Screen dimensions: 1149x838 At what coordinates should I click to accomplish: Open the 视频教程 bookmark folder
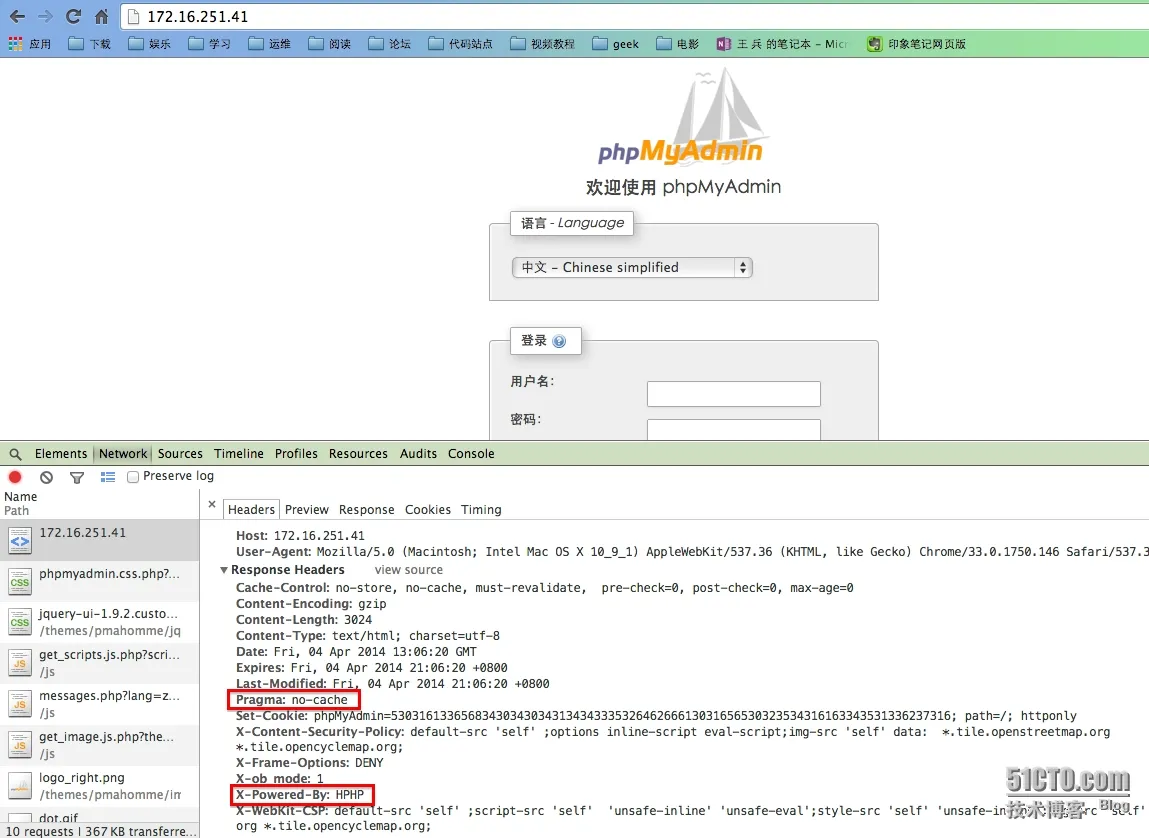(x=543, y=44)
